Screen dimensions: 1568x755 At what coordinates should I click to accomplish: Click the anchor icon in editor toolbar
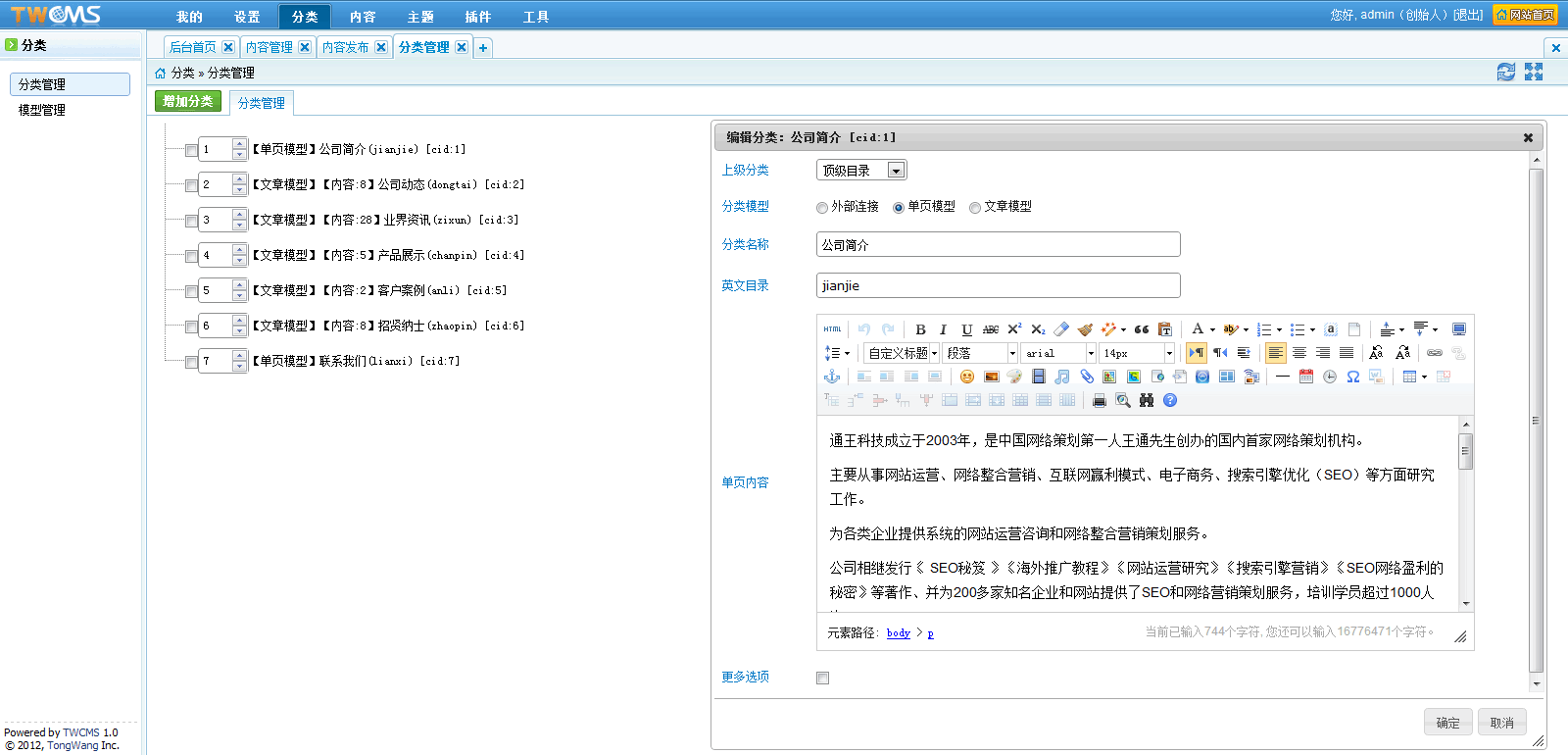[x=832, y=377]
